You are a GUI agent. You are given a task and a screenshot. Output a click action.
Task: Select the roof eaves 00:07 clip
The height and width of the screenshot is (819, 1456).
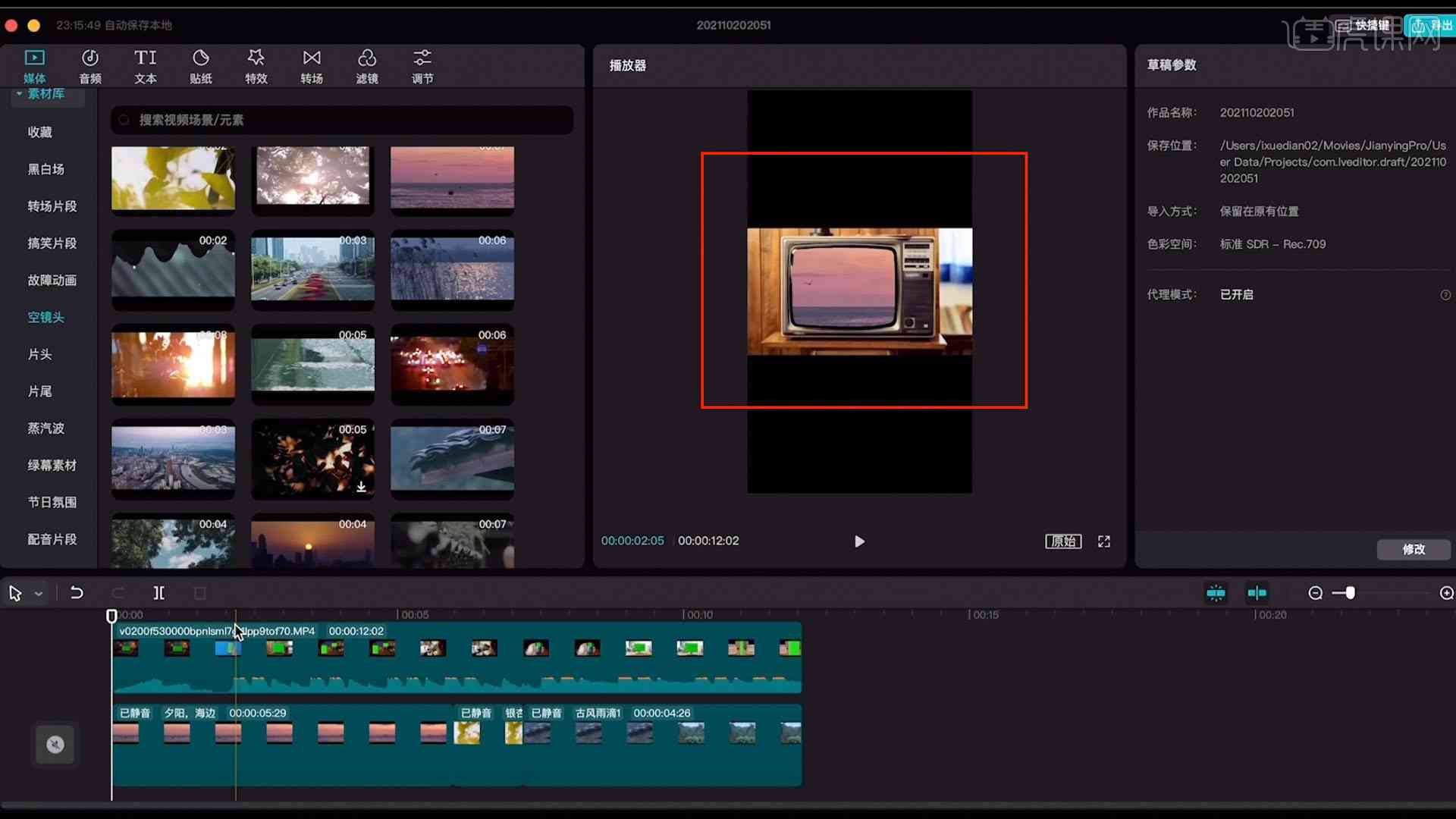point(452,459)
